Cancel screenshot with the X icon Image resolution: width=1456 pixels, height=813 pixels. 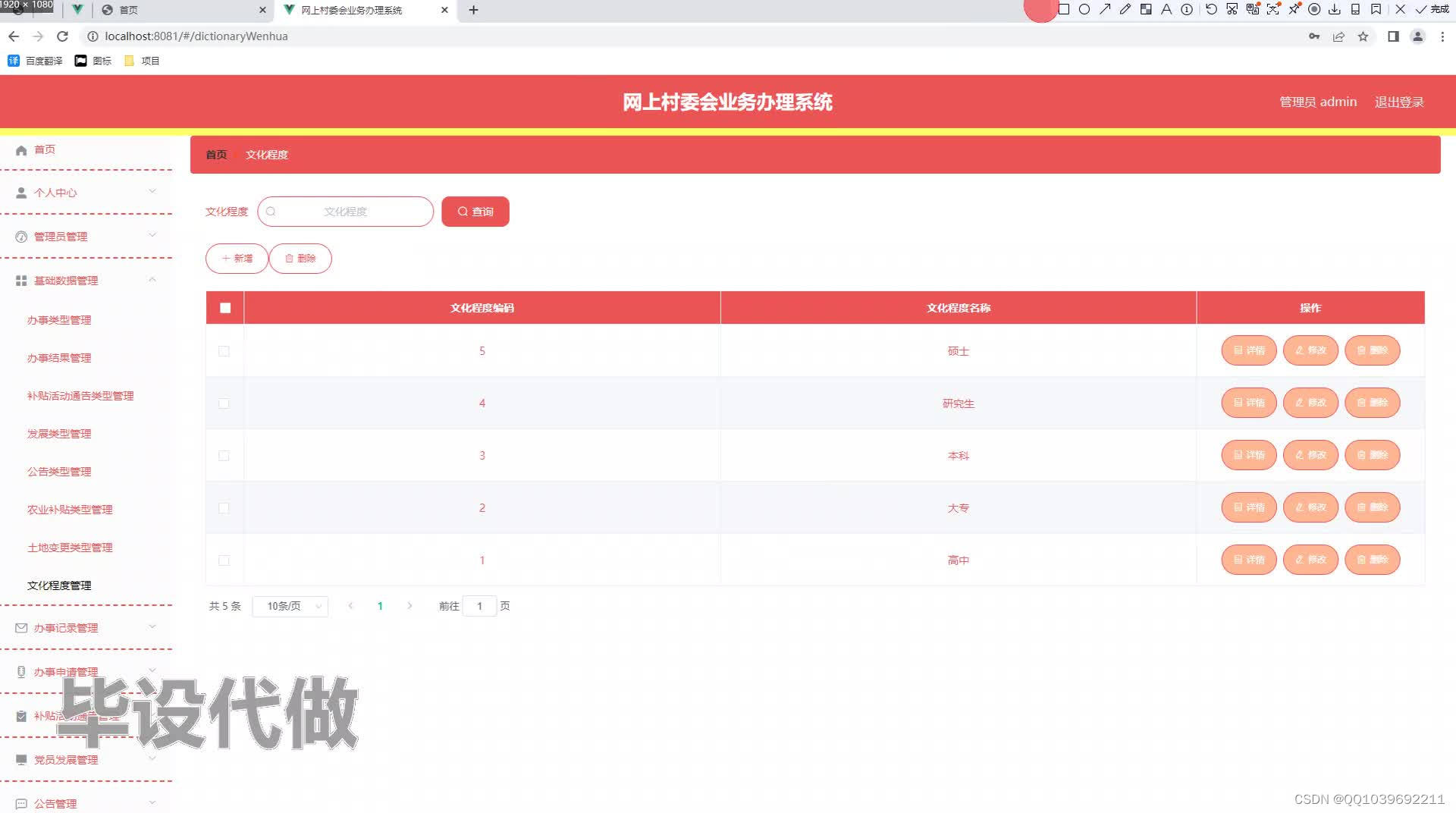1400,10
